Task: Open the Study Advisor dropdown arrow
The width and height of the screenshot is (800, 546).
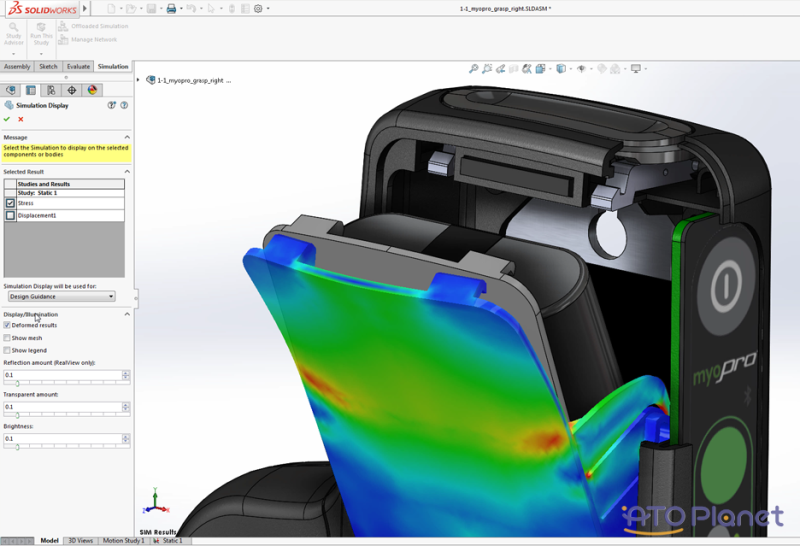Action: coord(14,54)
